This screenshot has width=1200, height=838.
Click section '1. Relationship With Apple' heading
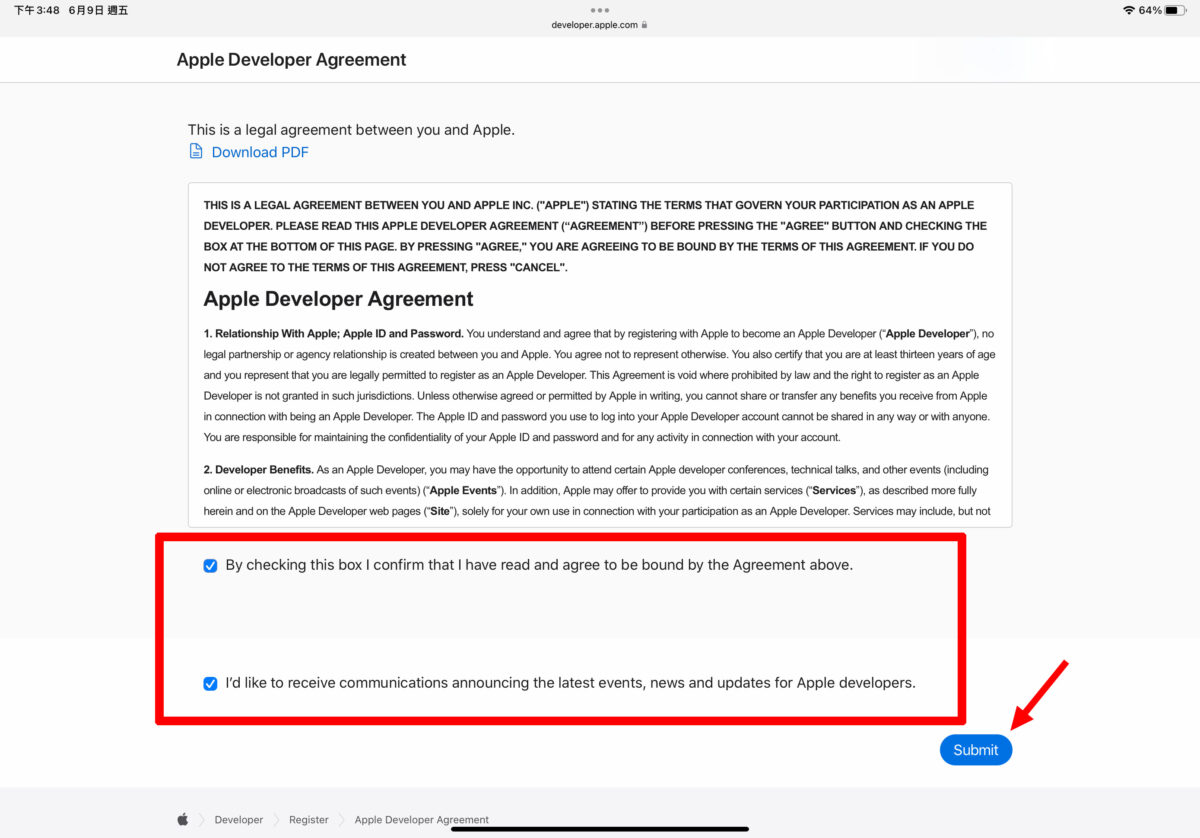(333, 333)
